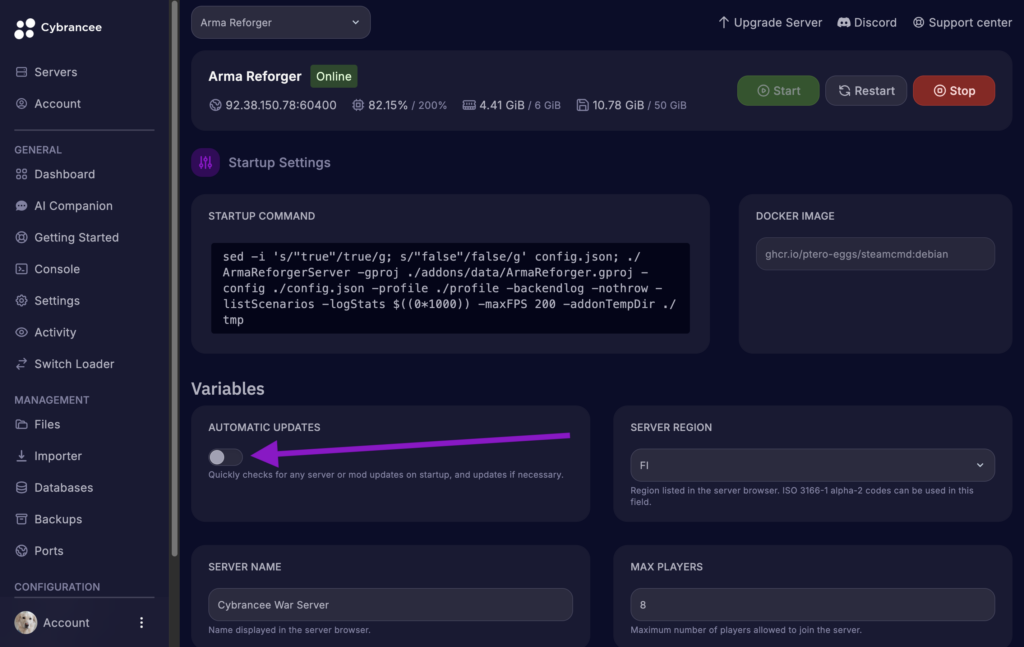Click the Startup Settings sliders icon
The width and height of the screenshot is (1024, 647).
pyautogui.click(x=205, y=163)
